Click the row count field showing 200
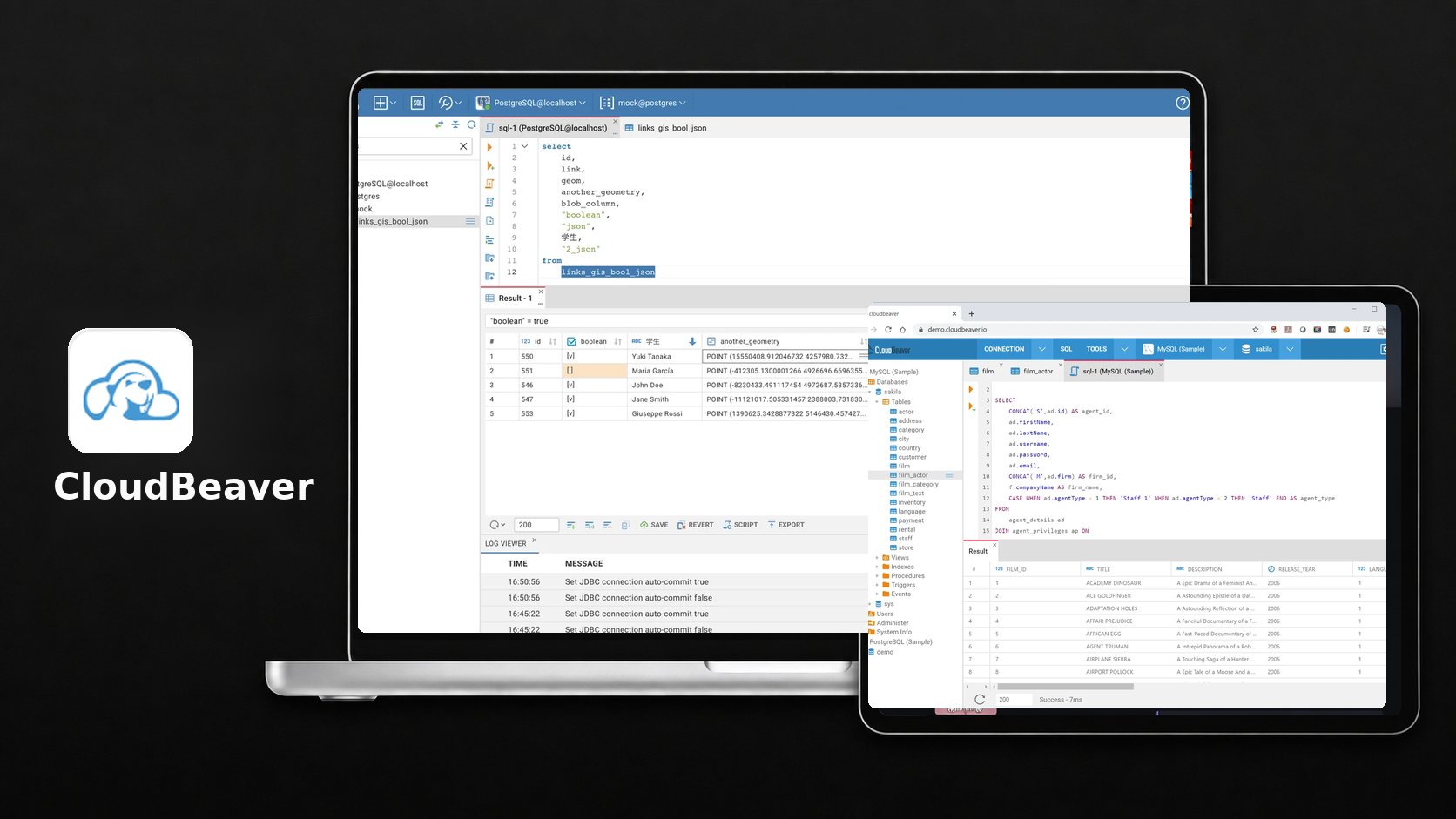Image resolution: width=1456 pixels, height=819 pixels. [x=536, y=525]
